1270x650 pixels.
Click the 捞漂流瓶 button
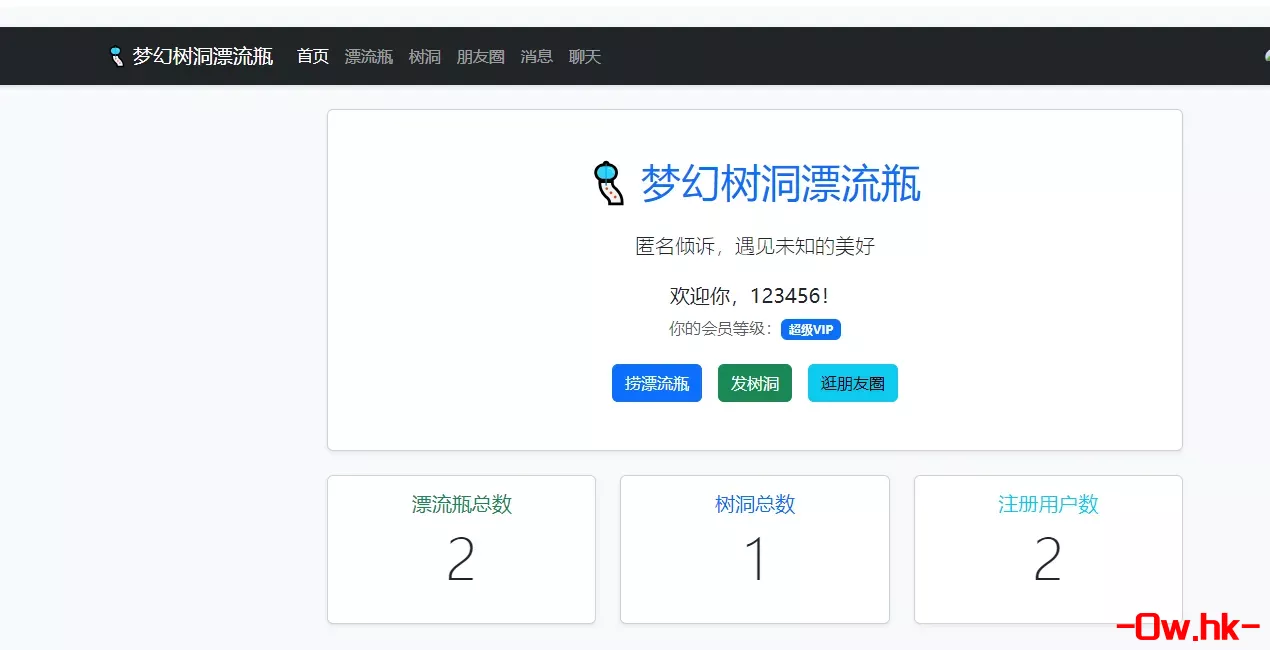(656, 383)
